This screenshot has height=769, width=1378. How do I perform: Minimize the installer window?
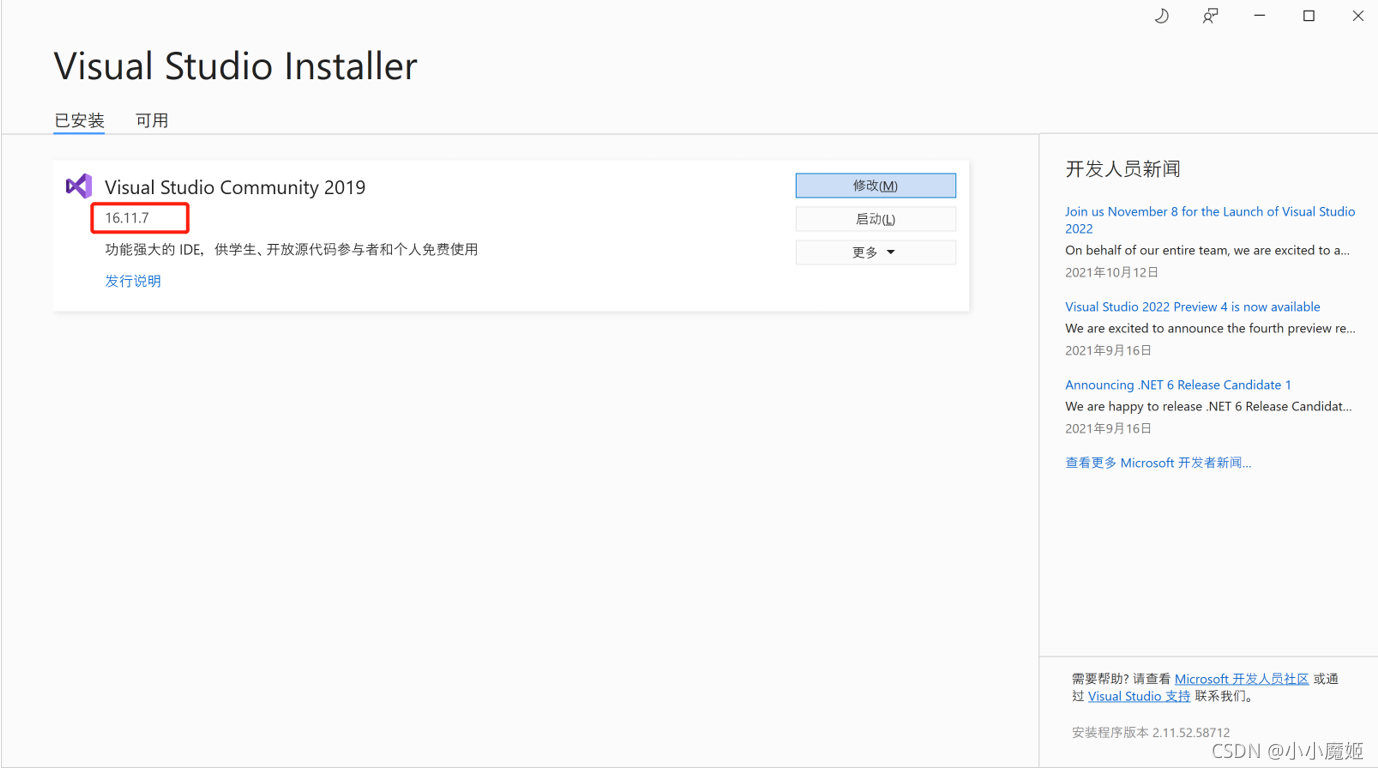coord(1259,16)
